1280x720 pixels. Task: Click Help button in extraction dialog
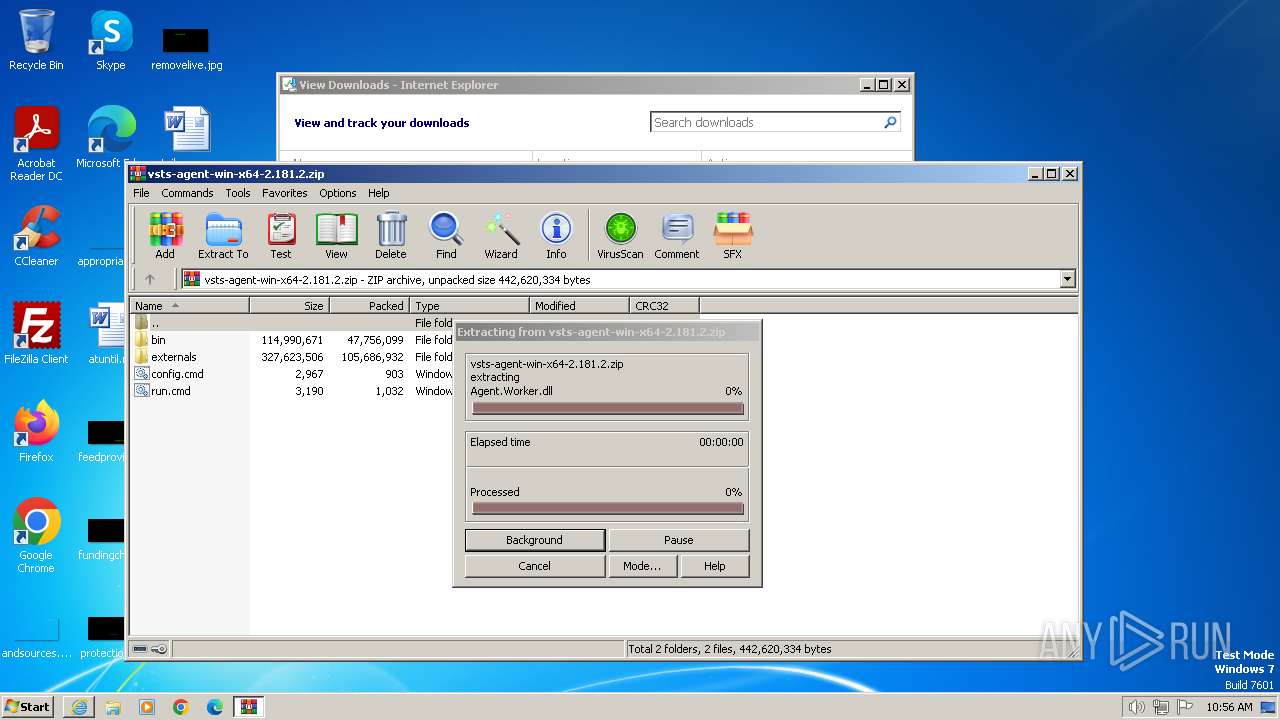(x=715, y=566)
